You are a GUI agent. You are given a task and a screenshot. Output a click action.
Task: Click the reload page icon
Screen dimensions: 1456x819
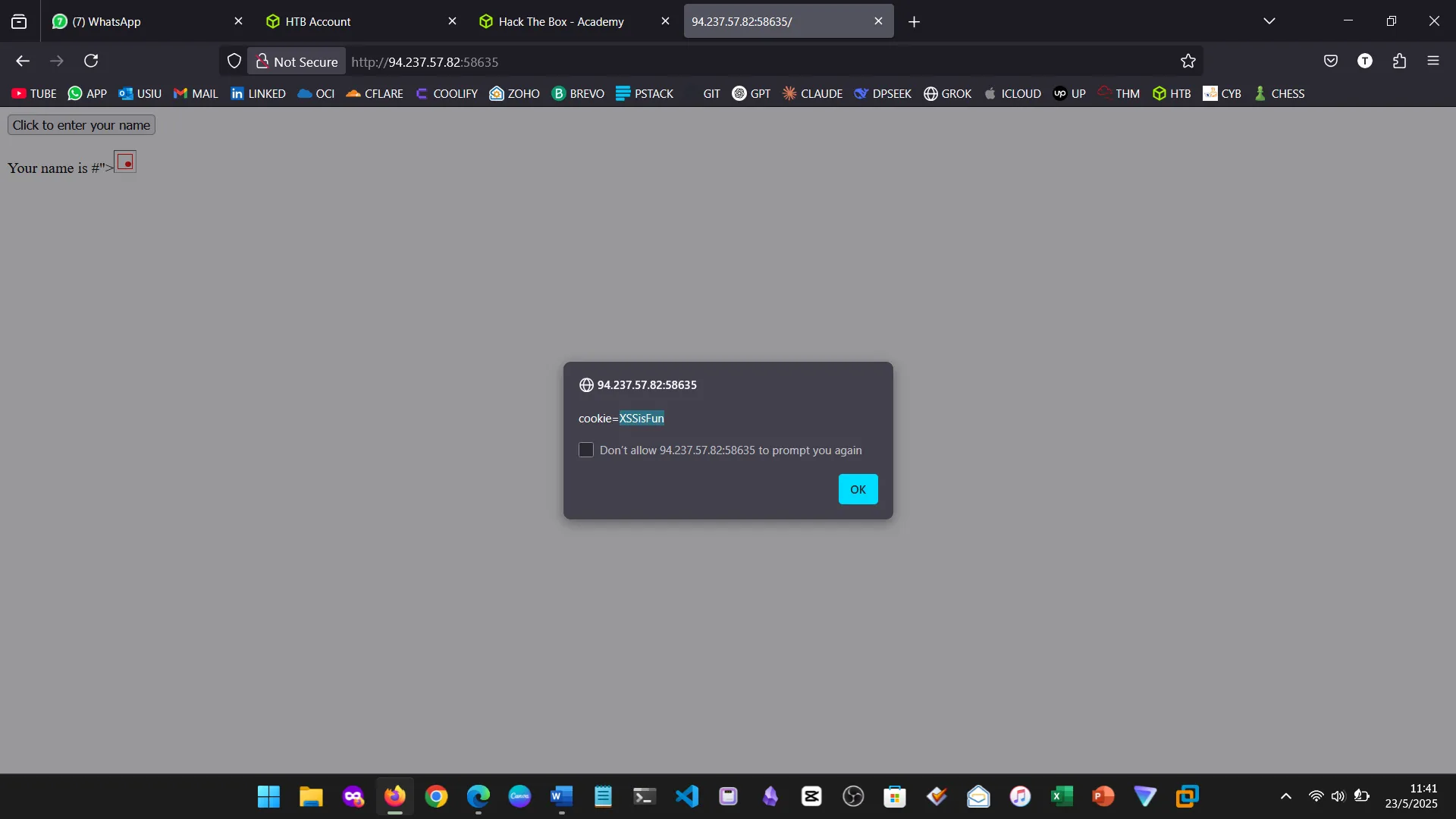click(x=91, y=61)
